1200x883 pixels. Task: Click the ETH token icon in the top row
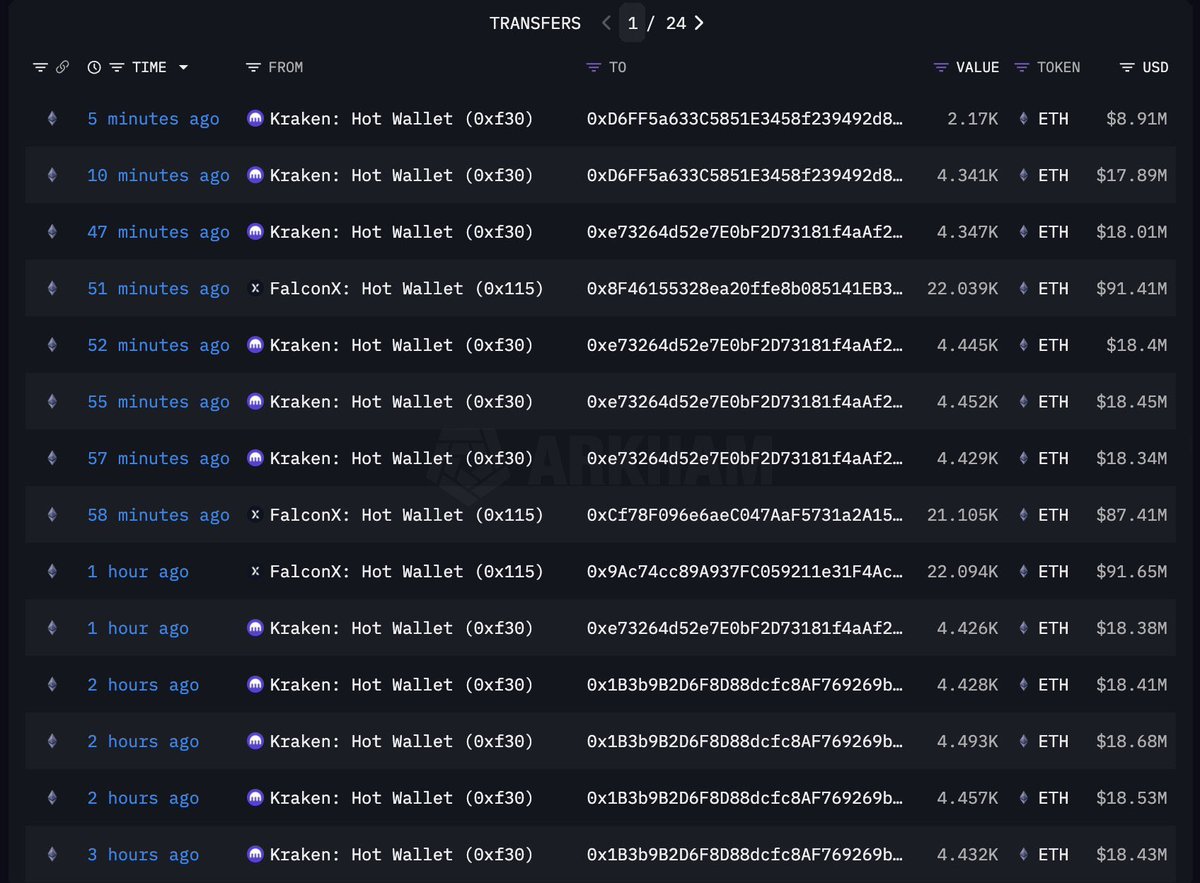(x=1022, y=118)
